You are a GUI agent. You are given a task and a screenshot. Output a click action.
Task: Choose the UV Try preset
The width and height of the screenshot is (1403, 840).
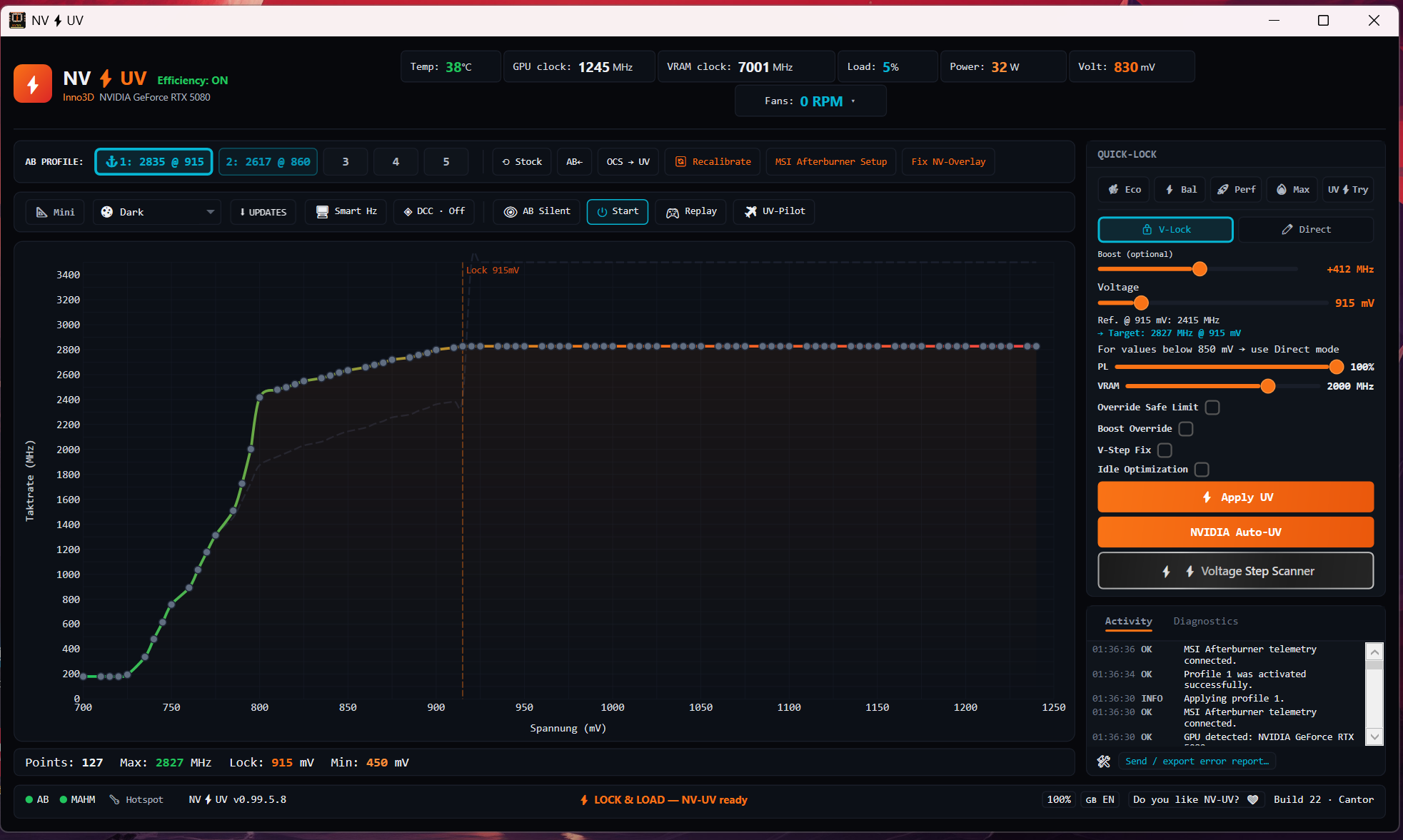[x=1348, y=190]
